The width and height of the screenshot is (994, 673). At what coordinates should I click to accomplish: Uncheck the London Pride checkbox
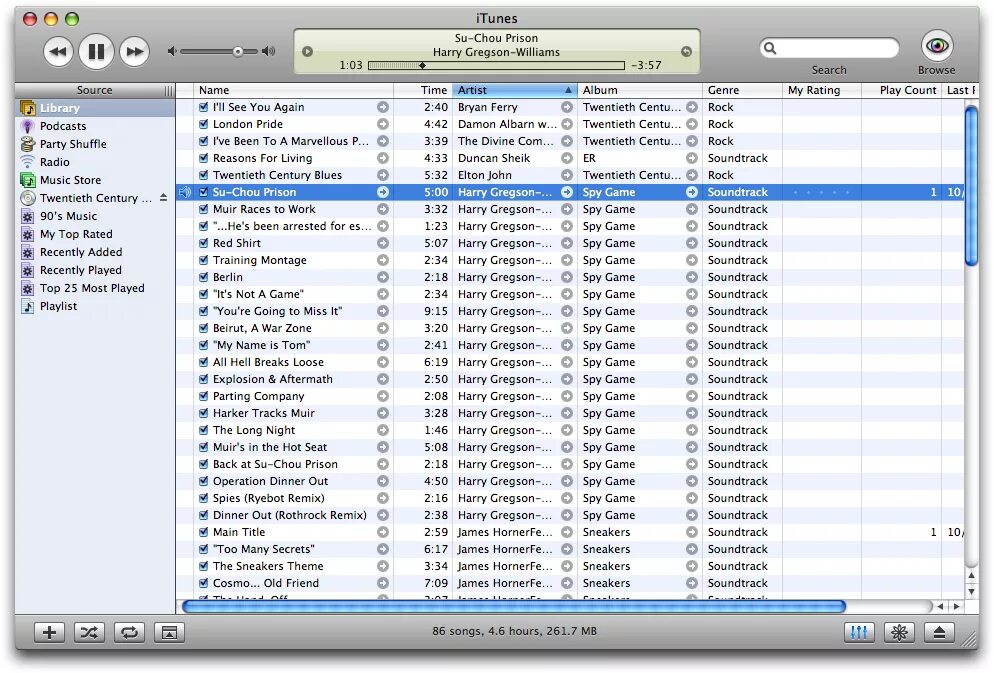tap(203, 124)
